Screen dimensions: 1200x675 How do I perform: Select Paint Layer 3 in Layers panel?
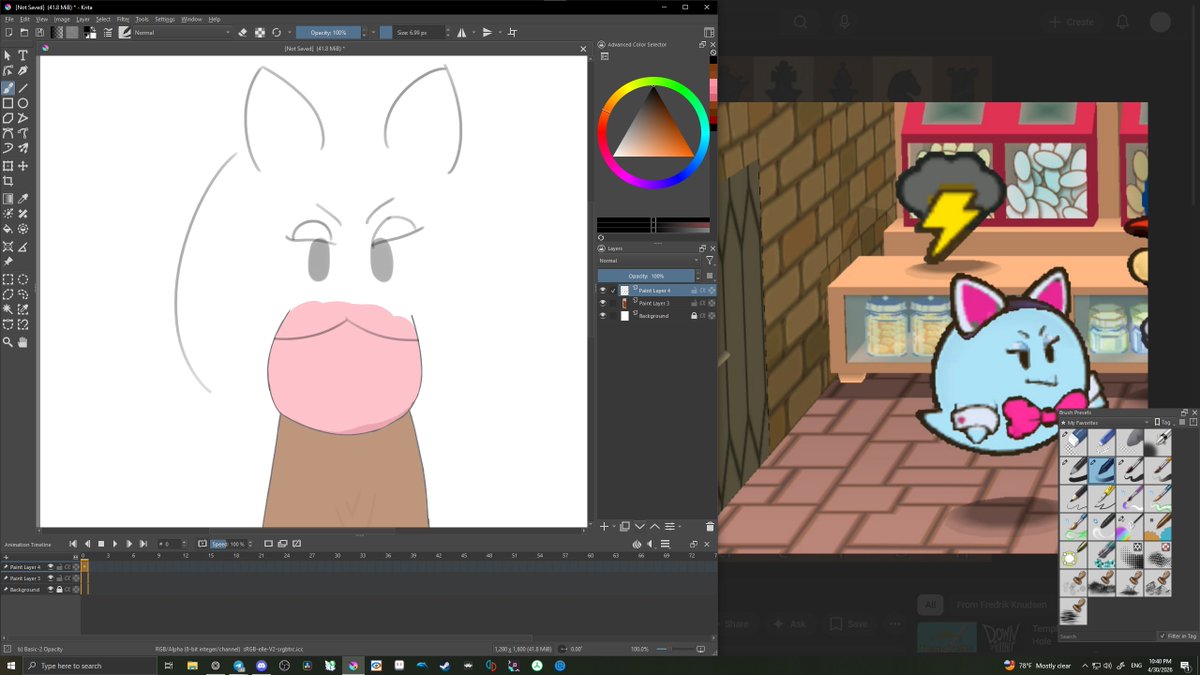tap(656, 303)
